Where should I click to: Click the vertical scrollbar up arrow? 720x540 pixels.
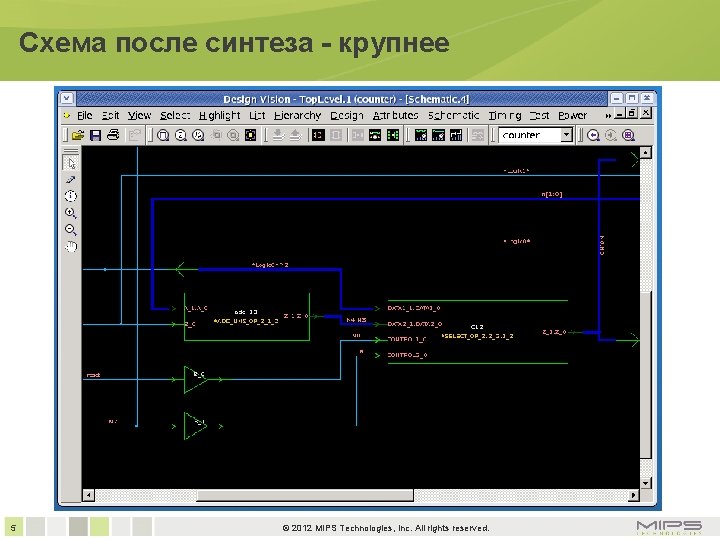point(646,152)
